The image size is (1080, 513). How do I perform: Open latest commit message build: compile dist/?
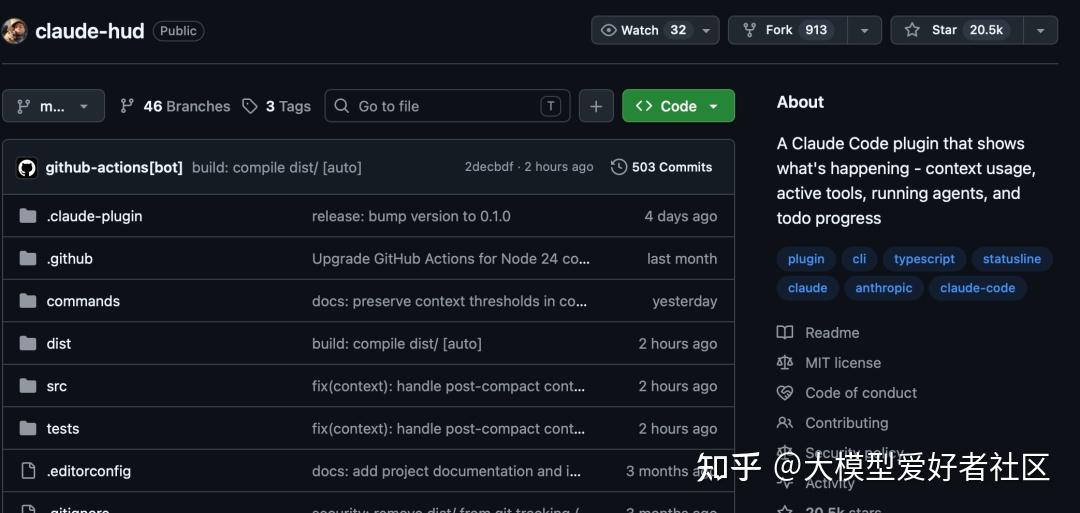point(276,167)
